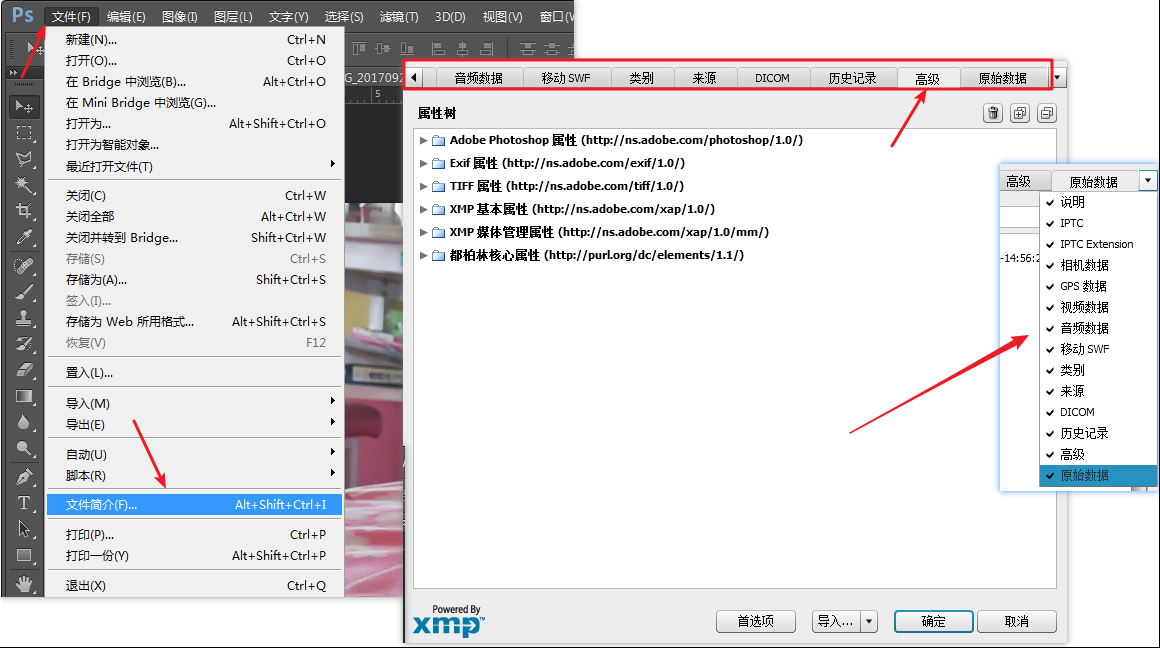Click the expand-all icon beside the trash icon

tap(1020, 114)
